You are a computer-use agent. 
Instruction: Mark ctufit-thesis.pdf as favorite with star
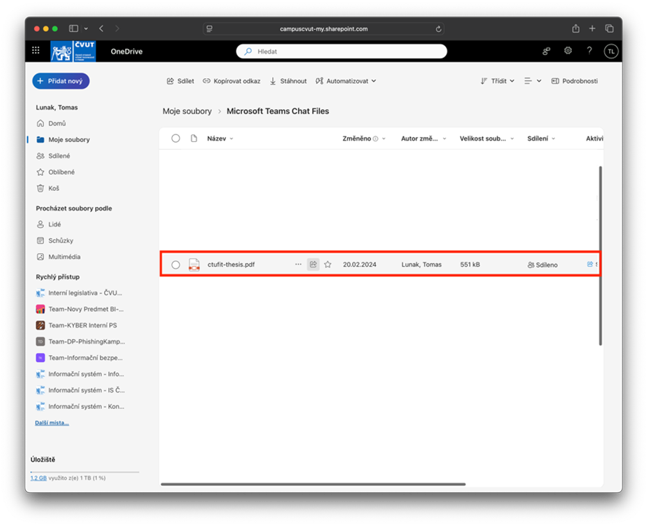tap(327, 264)
